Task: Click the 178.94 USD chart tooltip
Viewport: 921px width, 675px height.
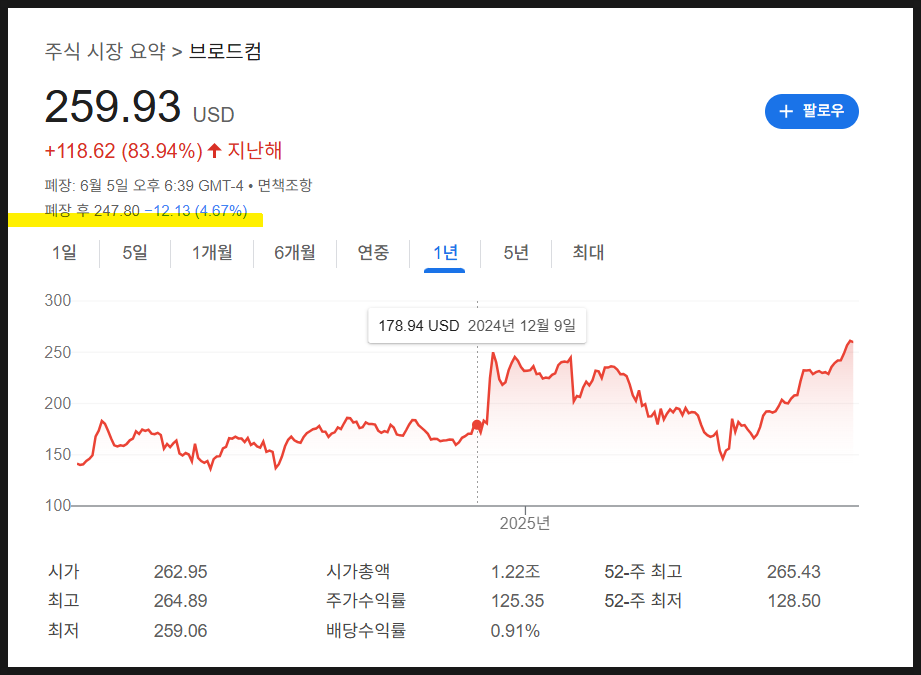Action: 477,325
